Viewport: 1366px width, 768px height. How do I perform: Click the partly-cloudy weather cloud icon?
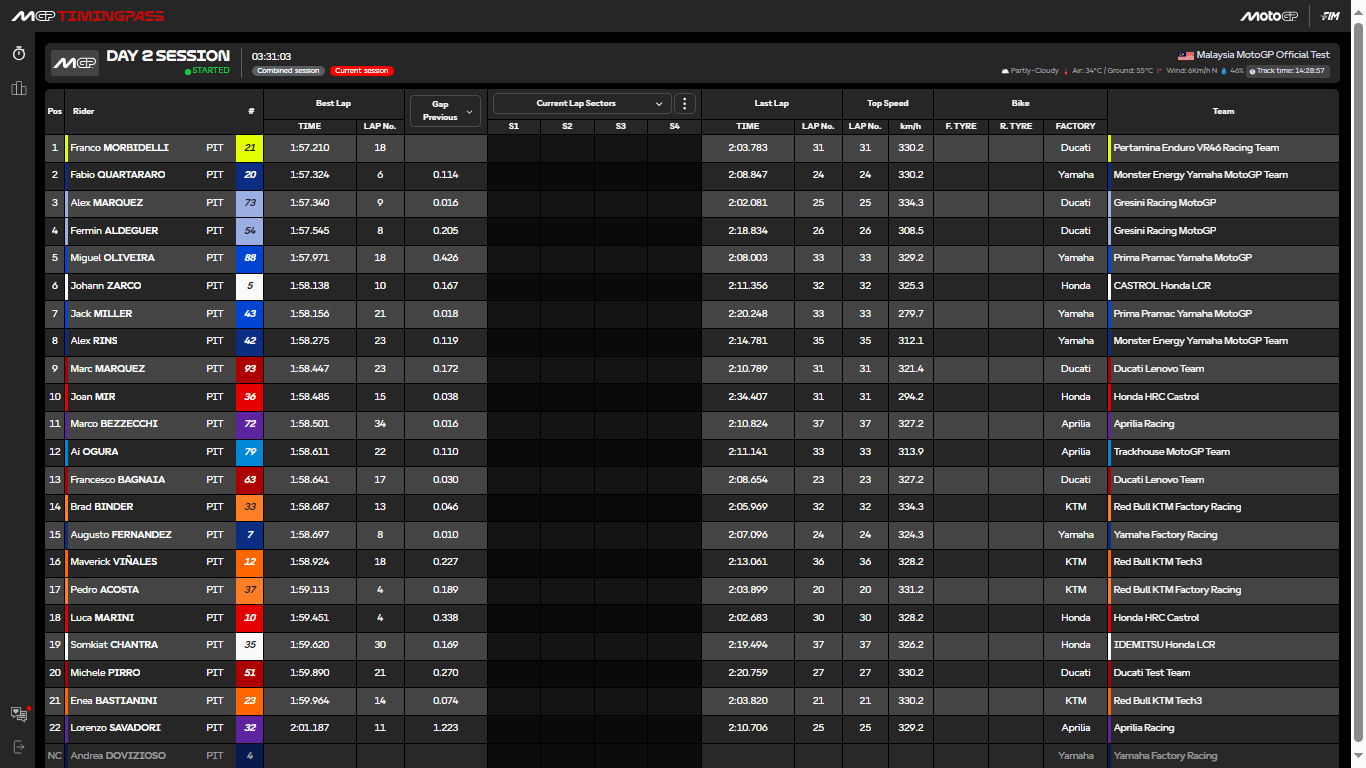pyautogui.click(x=1004, y=71)
